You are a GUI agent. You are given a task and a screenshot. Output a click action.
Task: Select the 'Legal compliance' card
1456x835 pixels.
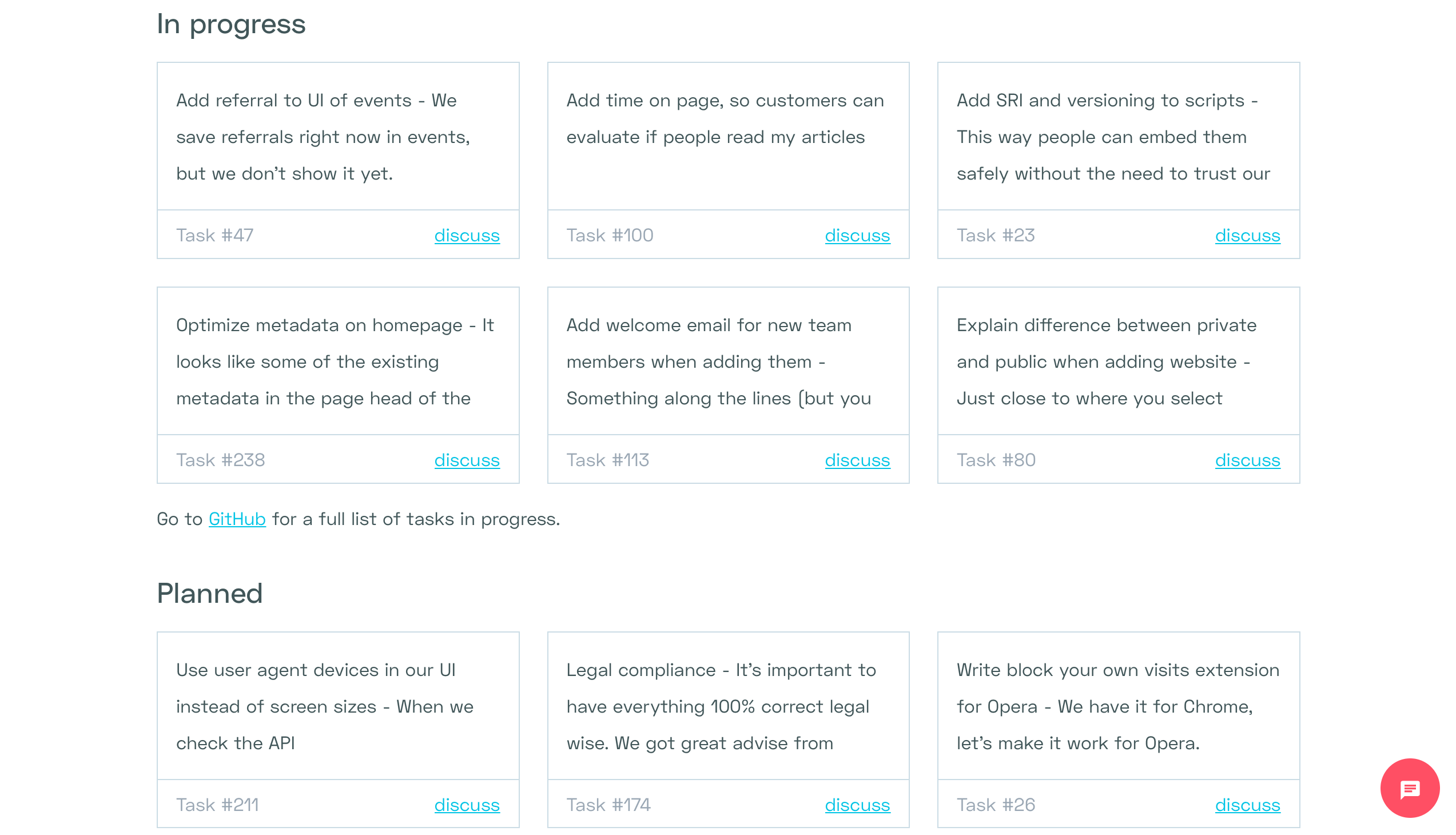(x=729, y=706)
